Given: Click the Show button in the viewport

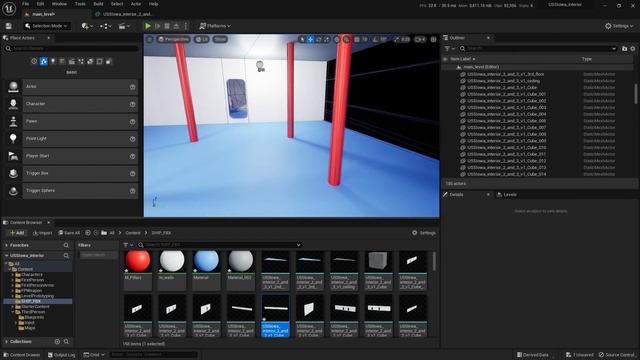Looking at the screenshot, I should (220, 40).
